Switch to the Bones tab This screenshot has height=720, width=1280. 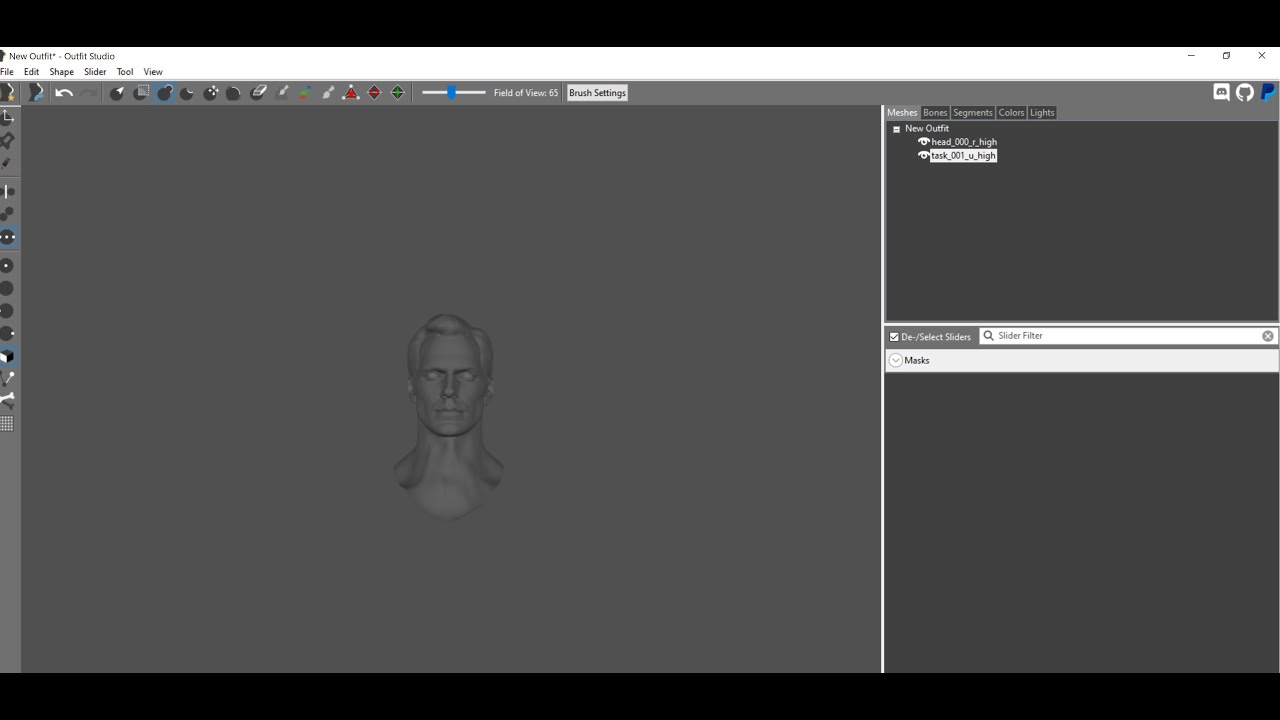(935, 113)
